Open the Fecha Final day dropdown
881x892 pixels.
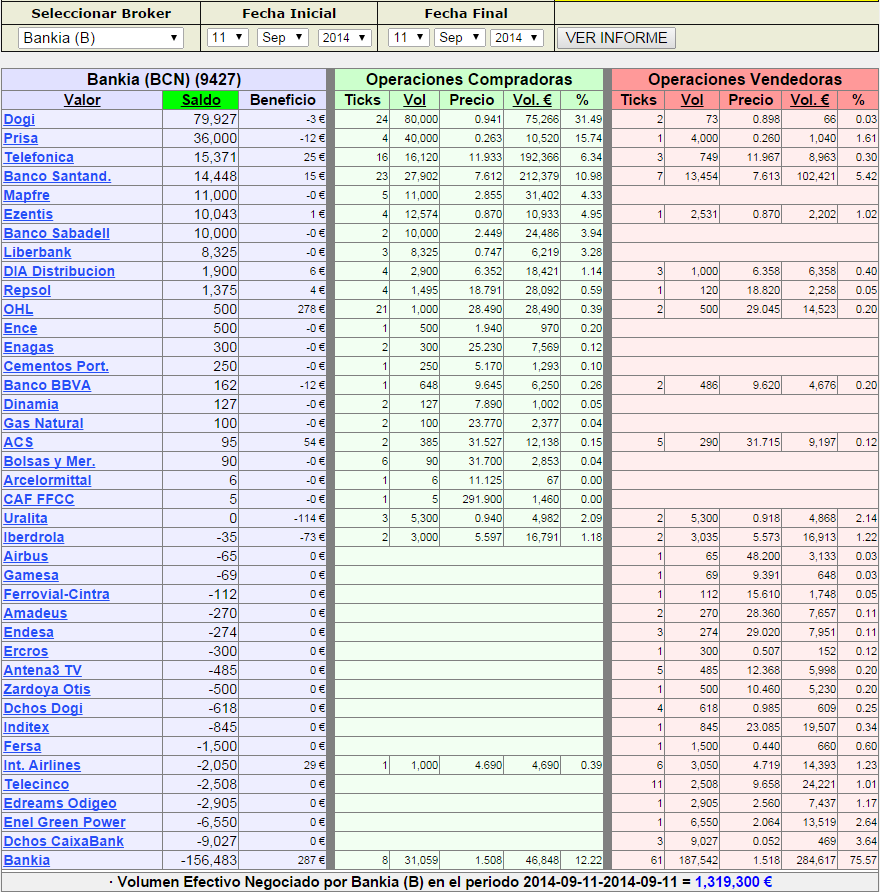pos(408,38)
